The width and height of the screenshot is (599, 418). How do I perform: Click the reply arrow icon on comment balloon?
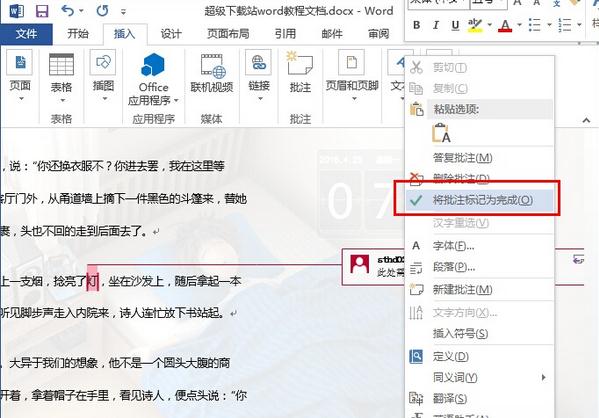click(x=578, y=259)
